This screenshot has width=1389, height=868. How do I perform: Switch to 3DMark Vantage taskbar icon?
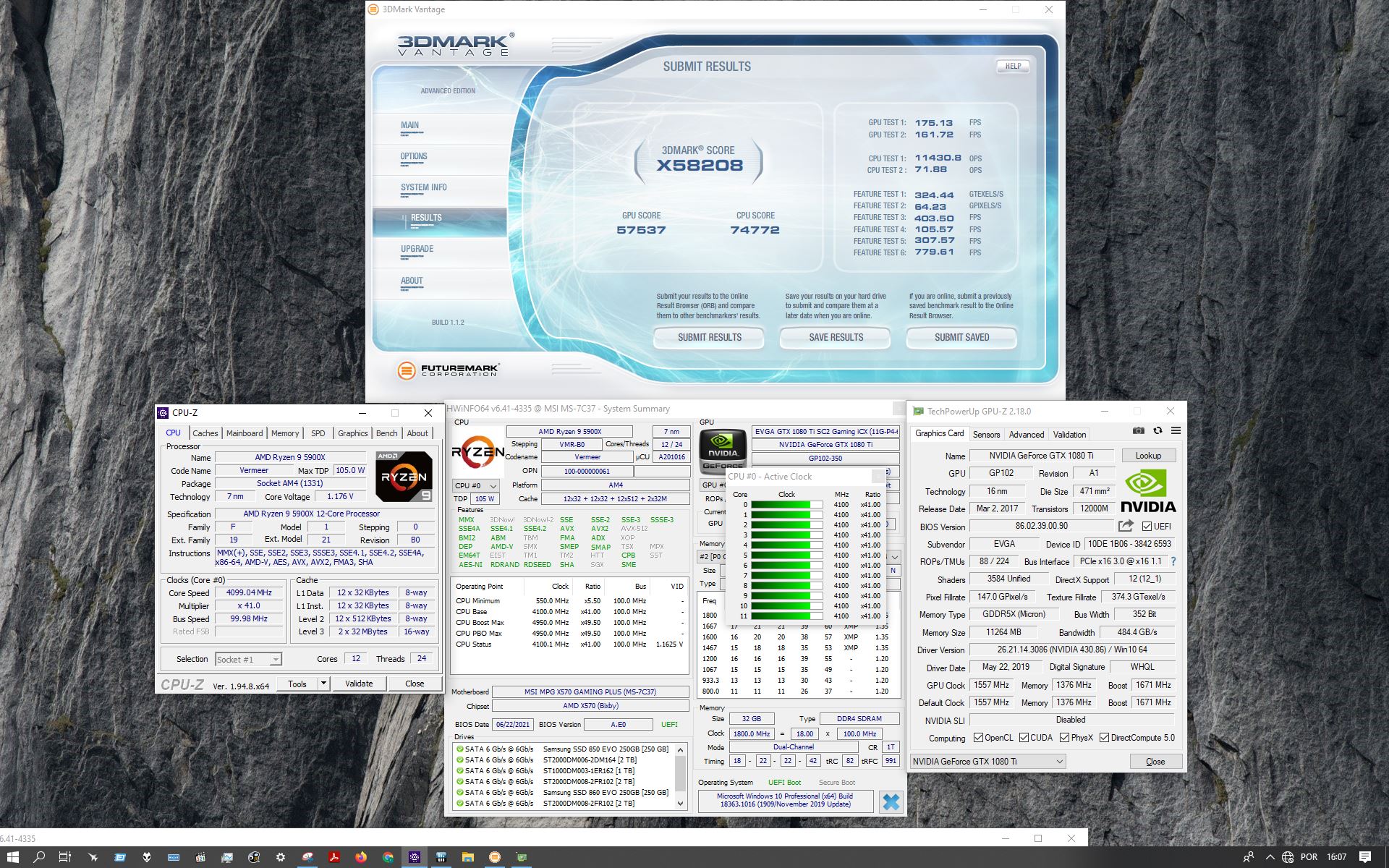[x=495, y=857]
